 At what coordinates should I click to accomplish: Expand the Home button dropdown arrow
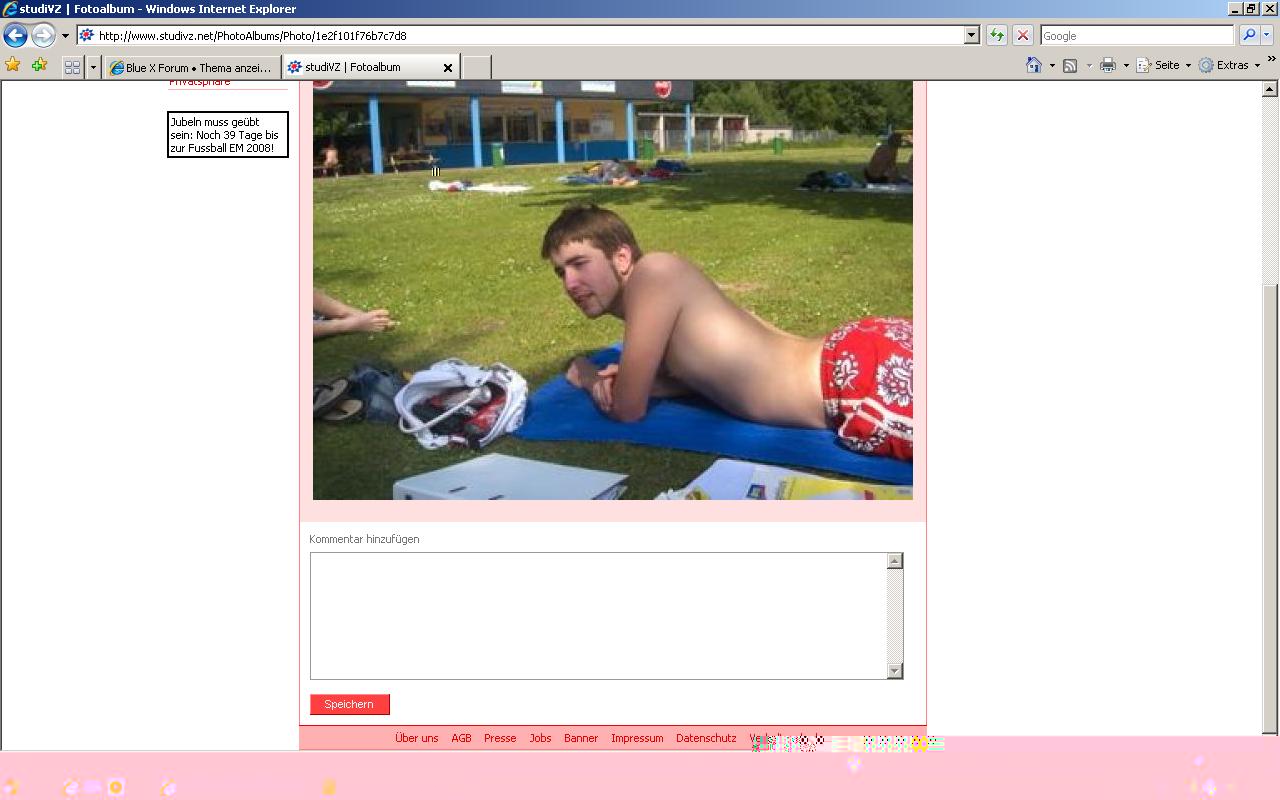(x=1052, y=66)
